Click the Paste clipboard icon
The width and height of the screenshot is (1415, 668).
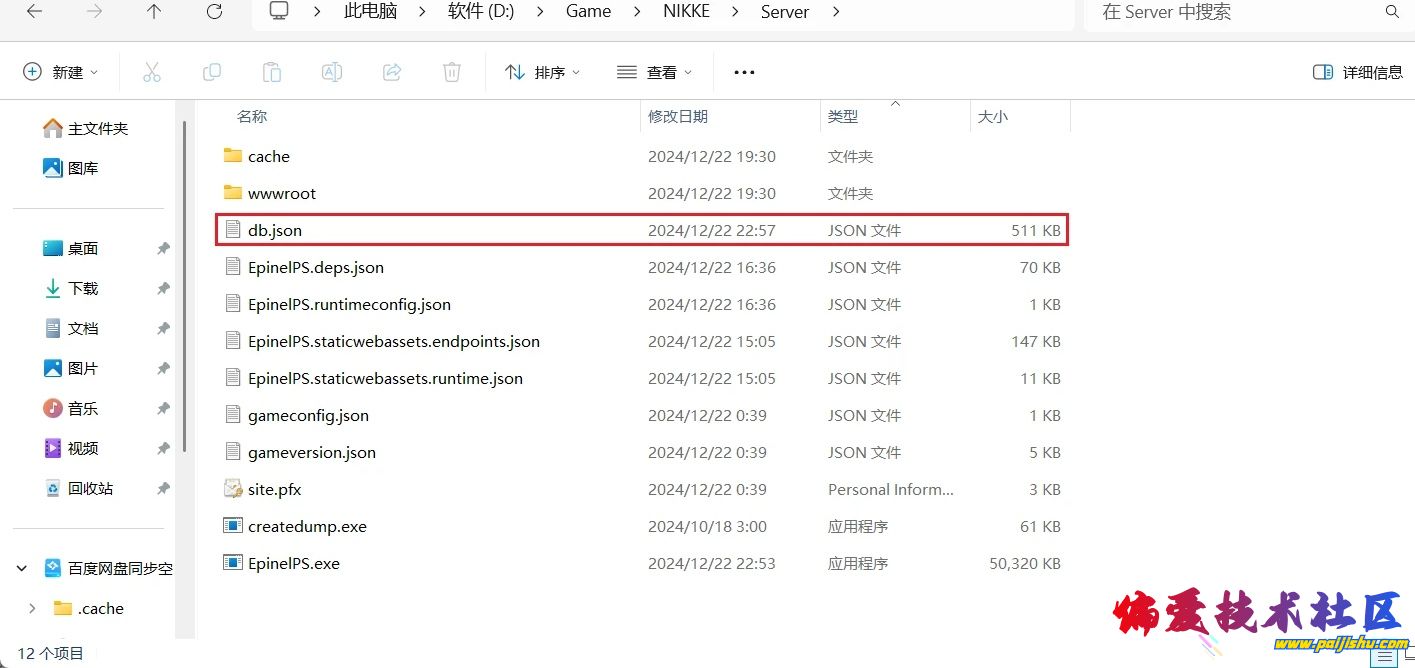click(271, 72)
